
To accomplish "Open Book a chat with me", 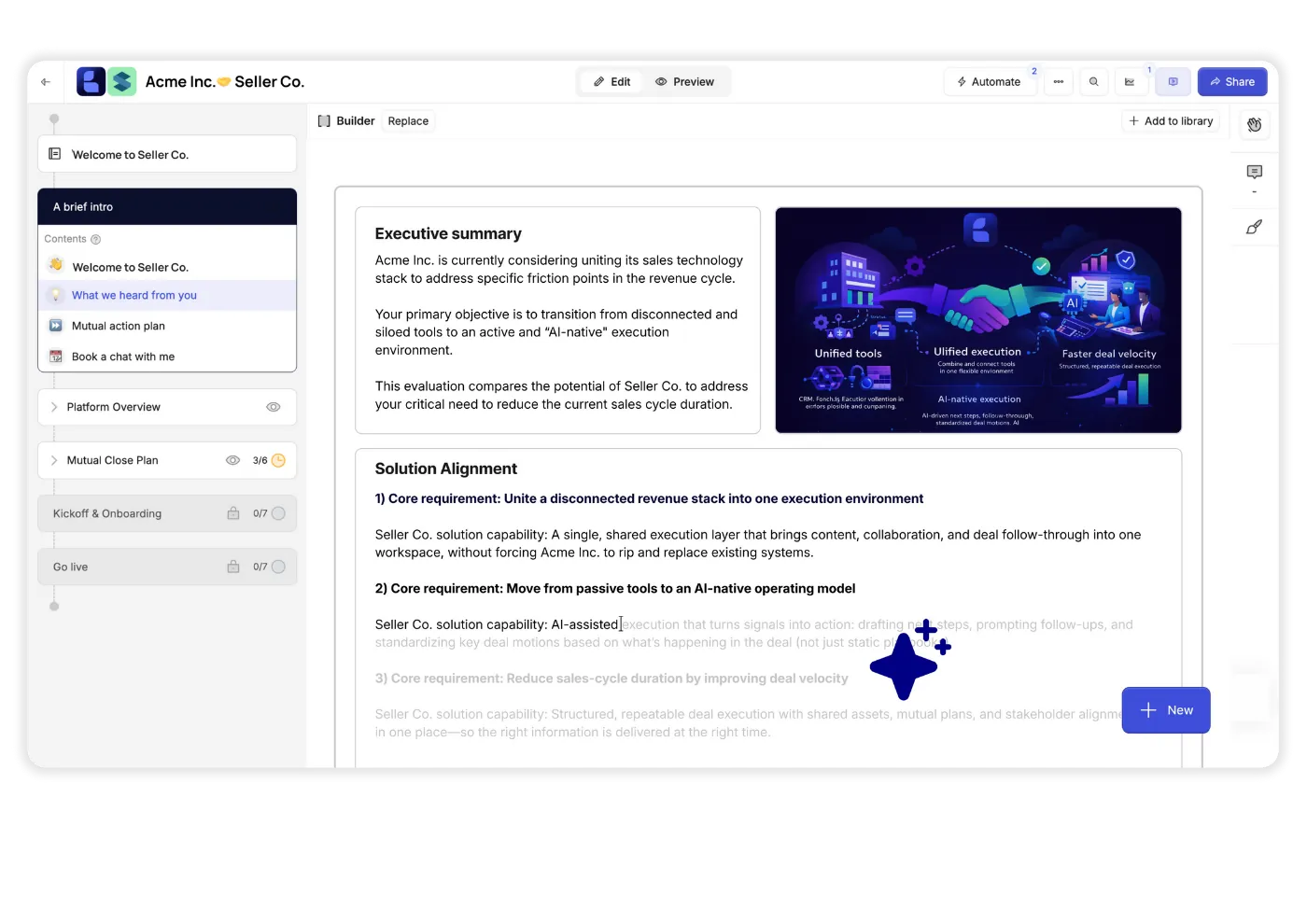I will pyautogui.click(x=167, y=357).
